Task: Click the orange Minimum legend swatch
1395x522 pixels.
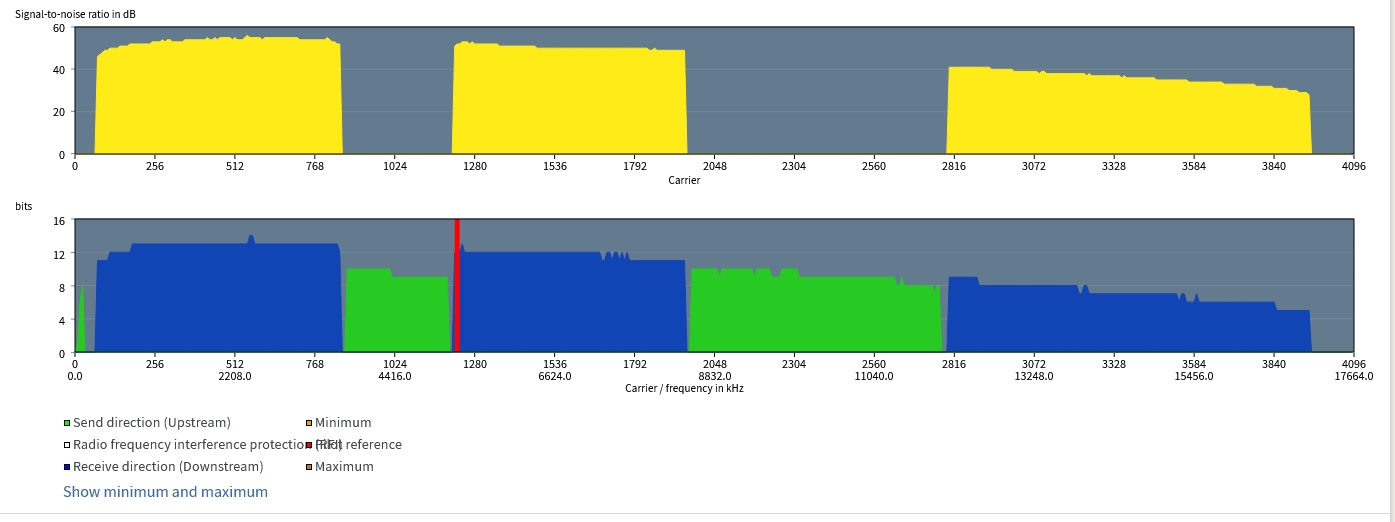Action: coord(309,423)
